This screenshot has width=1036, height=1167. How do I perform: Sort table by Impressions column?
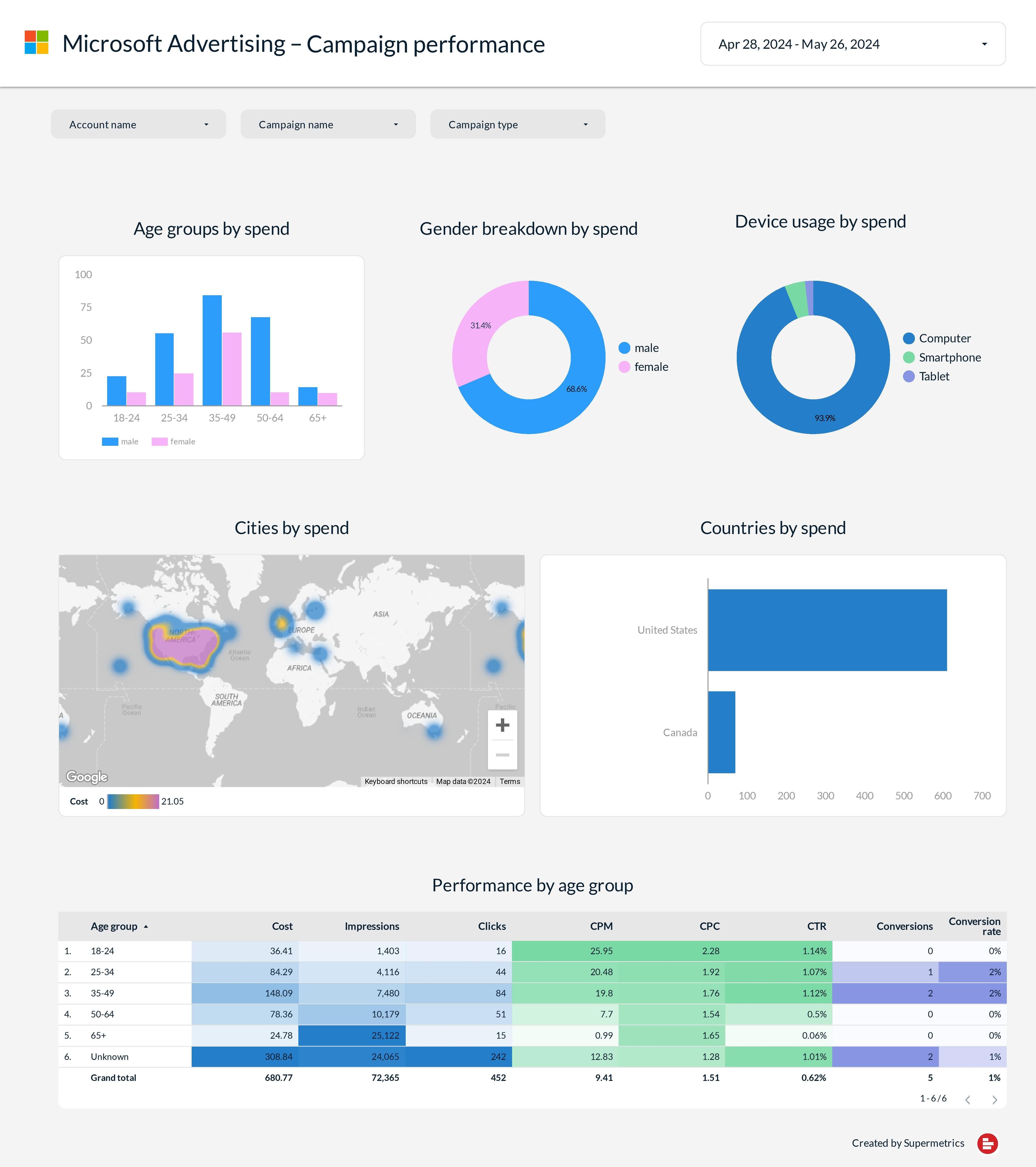[x=371, y=926]
